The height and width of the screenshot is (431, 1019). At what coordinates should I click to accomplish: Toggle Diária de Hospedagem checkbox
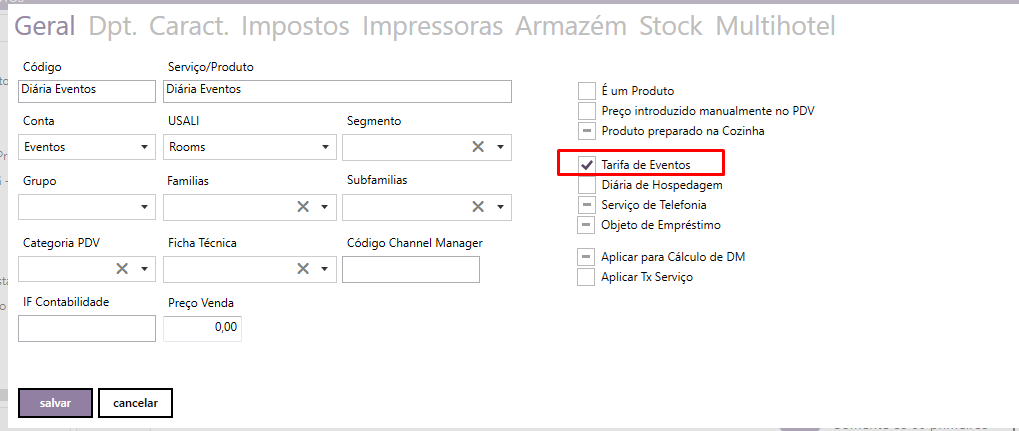(587, 185)
